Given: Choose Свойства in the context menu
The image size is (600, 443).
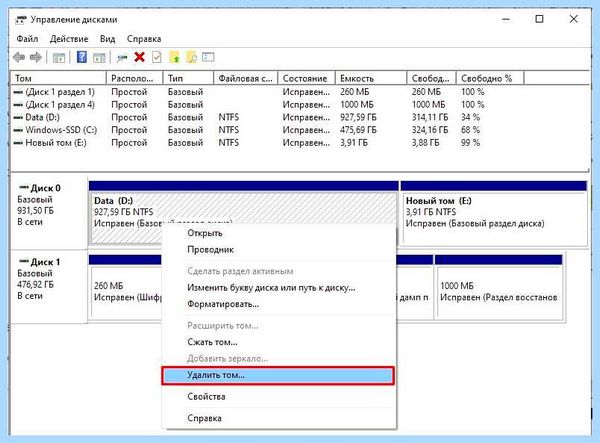Looking at the screenshot, I should pos(279,397).
